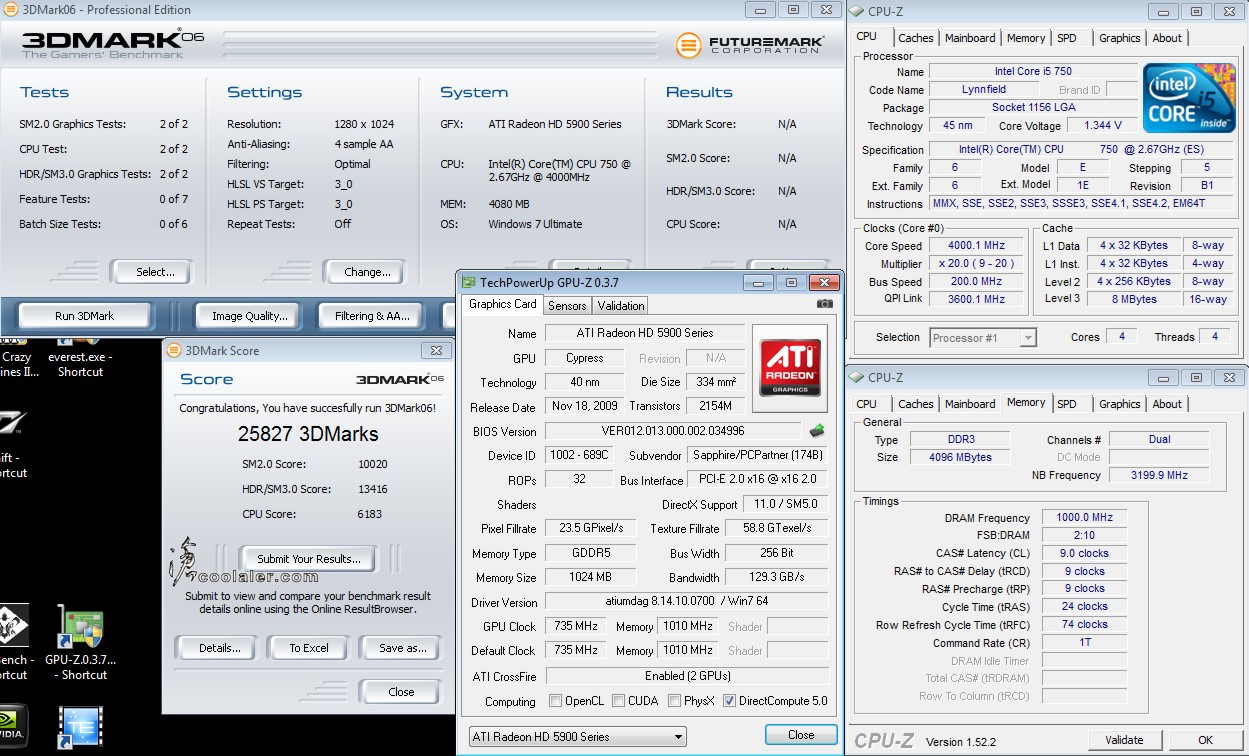Image resolution: width=1249 pixels, height=756 pixels.
Task: Toggle the OpenCL checkbox
Action: click(x=555, y=701)
